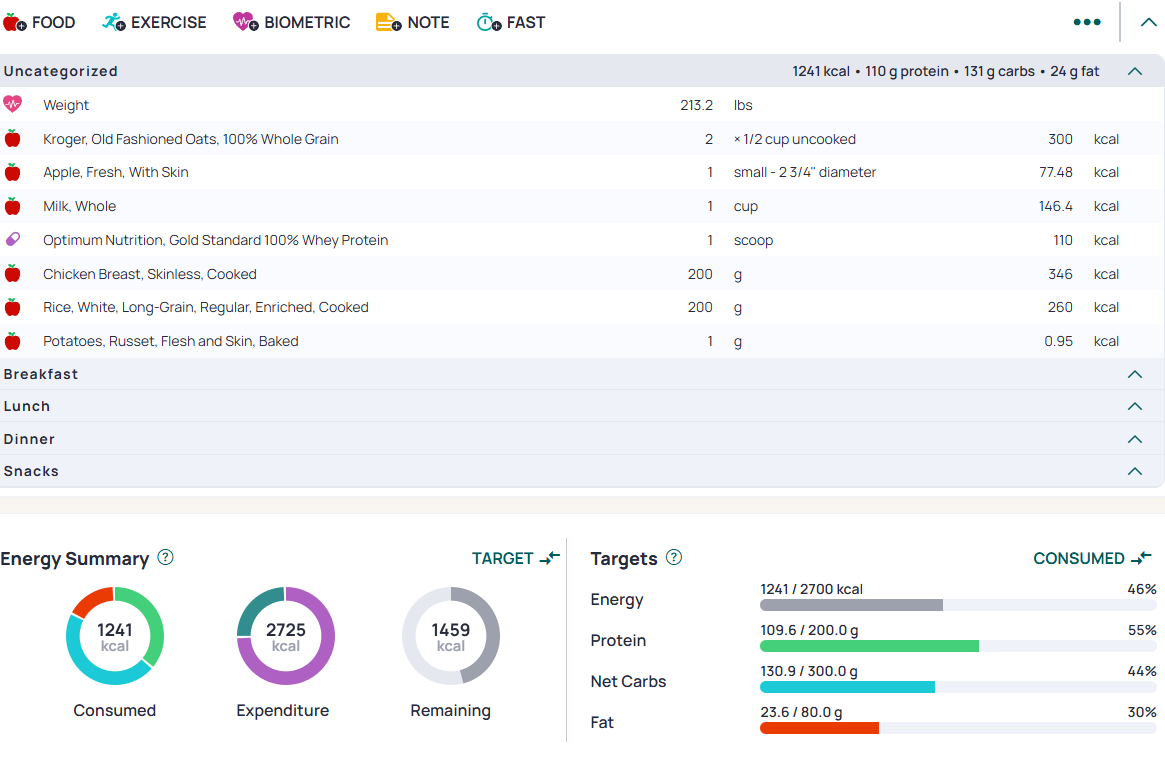Click the add Note icon

[x=388, y=22]
